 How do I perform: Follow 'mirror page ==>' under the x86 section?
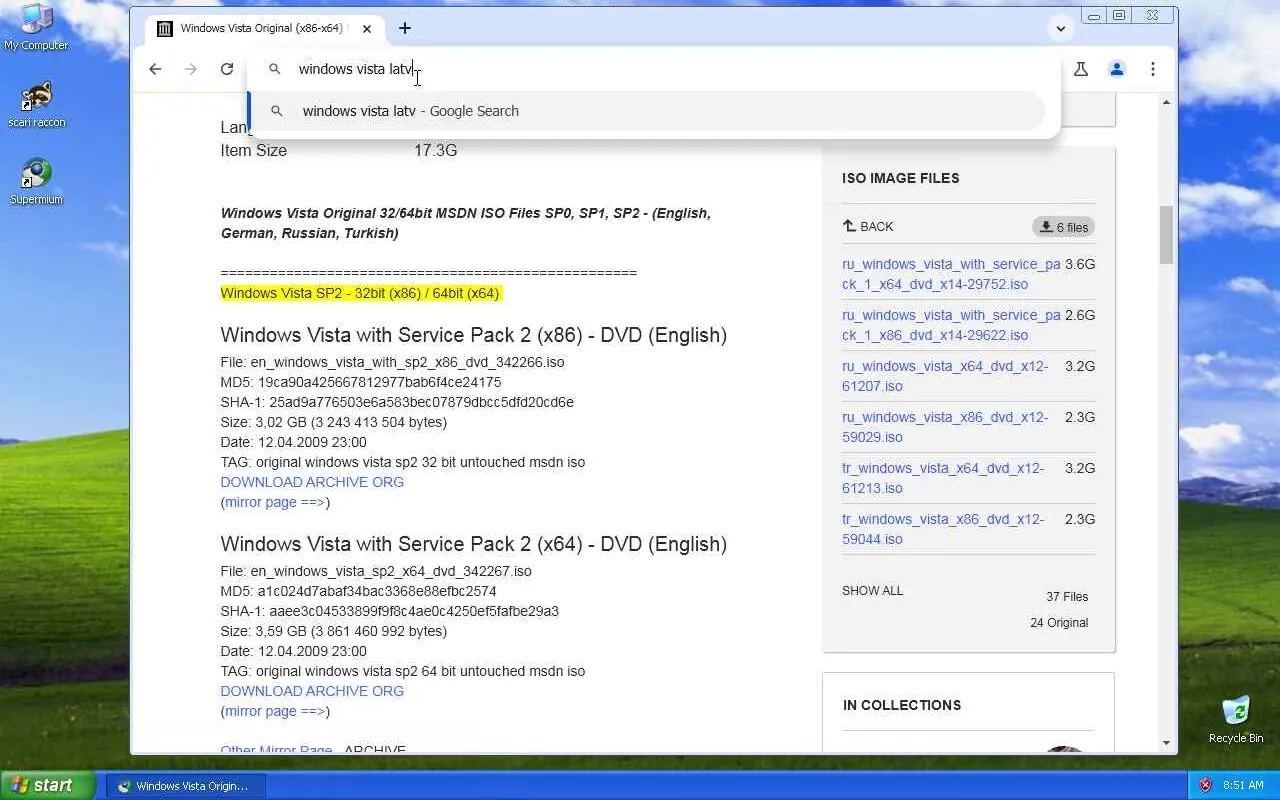click(x=275, y=502)
